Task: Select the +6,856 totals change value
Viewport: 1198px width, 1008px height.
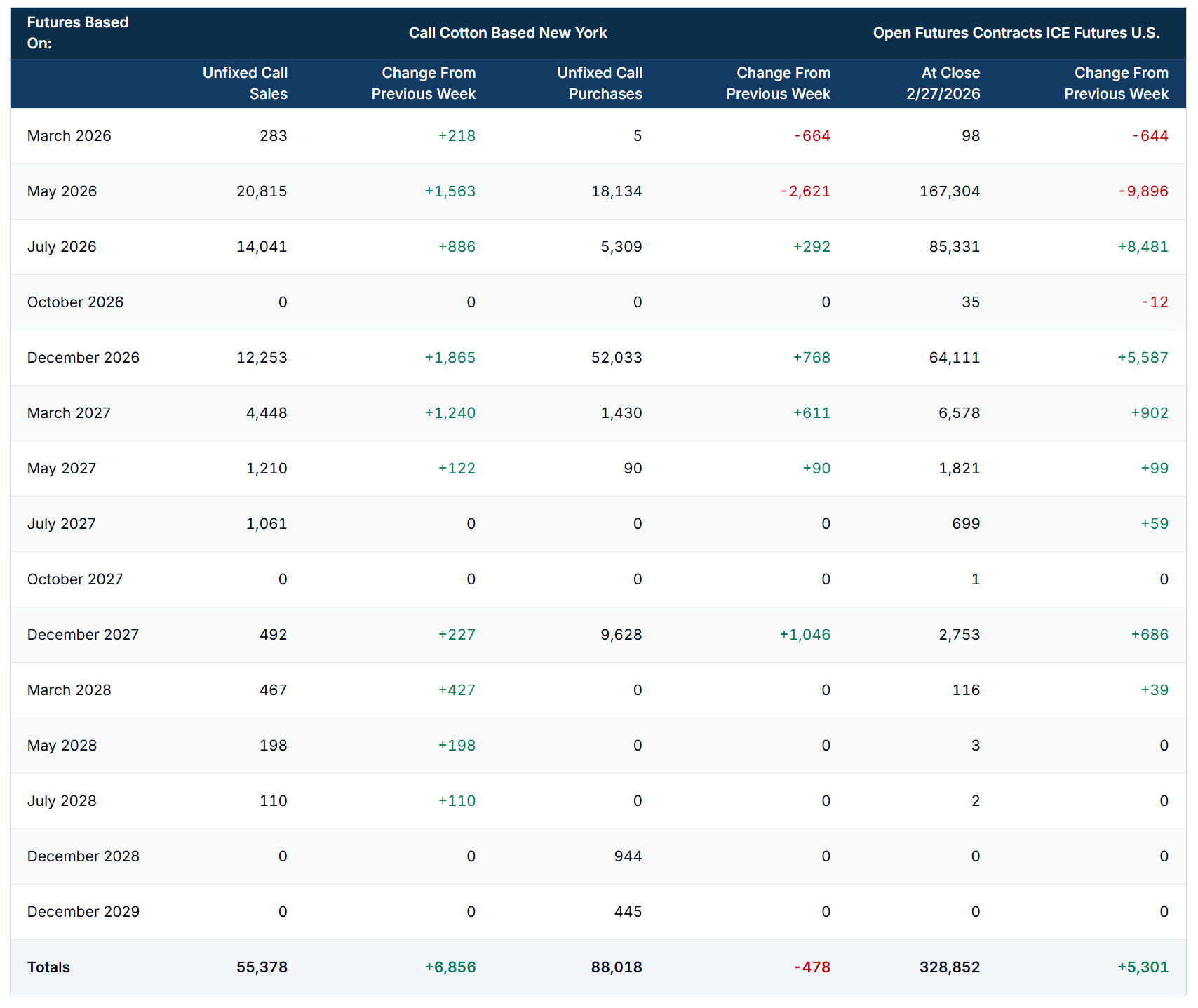Action: (450, 967)
